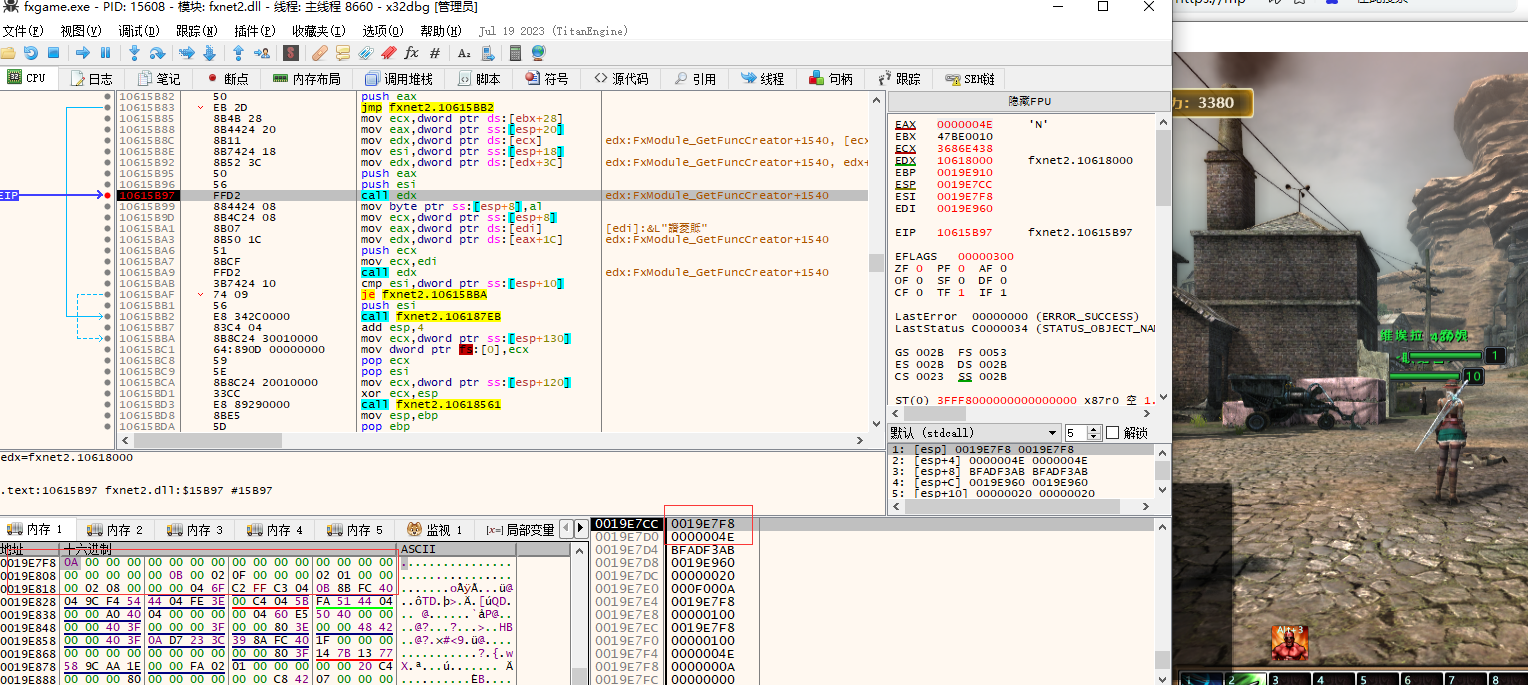Click the restart debugging toolbar icon
The height and width of the screenshot is (685, 1528).
point(31,53)
